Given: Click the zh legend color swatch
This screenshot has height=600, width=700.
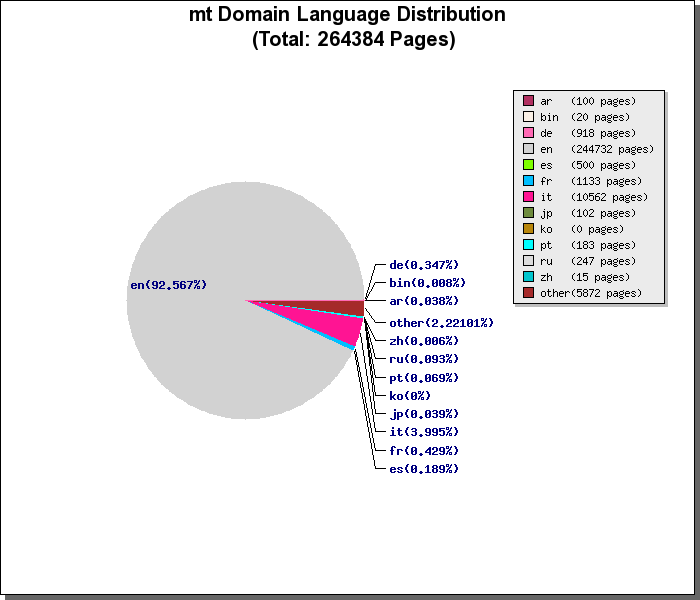Looking at the screenshot, I should click(x=528, y=277).
